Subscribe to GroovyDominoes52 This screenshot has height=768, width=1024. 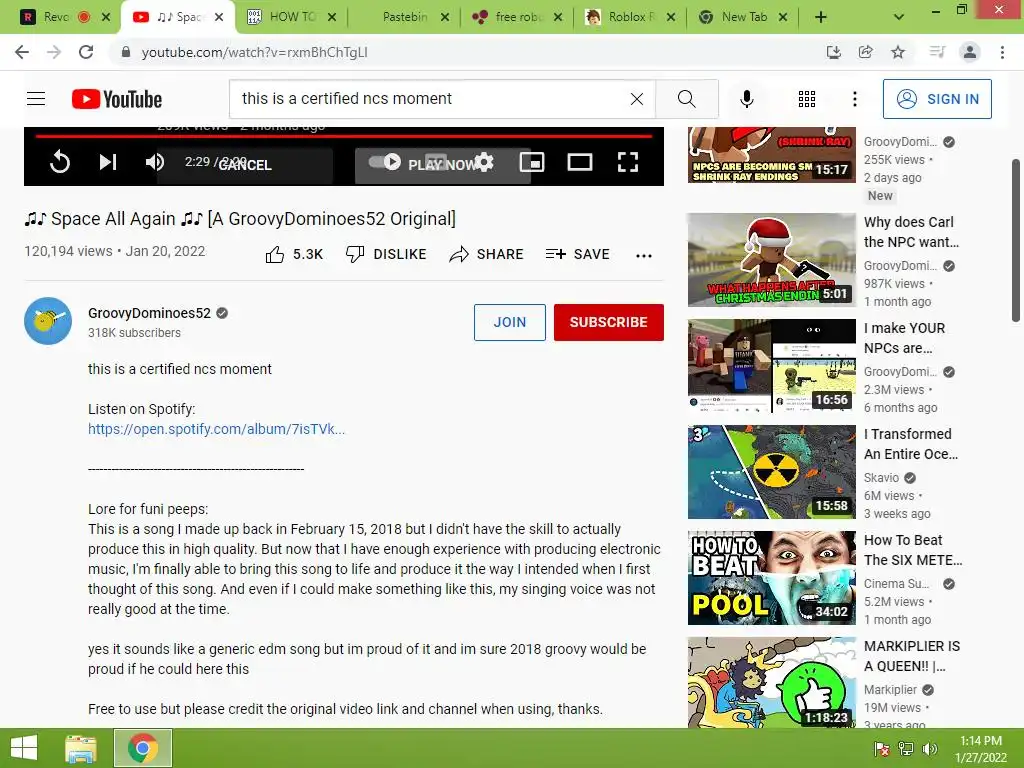point(609,322)
